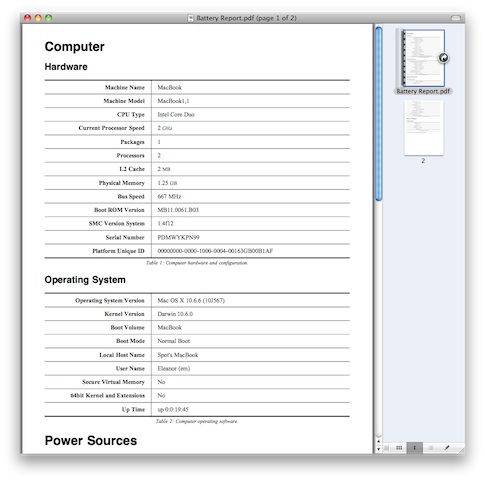This screenshot has height=481, width=485.
Task: Click the Machine Model value MacBook1,1
Action: (x=173, y=101)
